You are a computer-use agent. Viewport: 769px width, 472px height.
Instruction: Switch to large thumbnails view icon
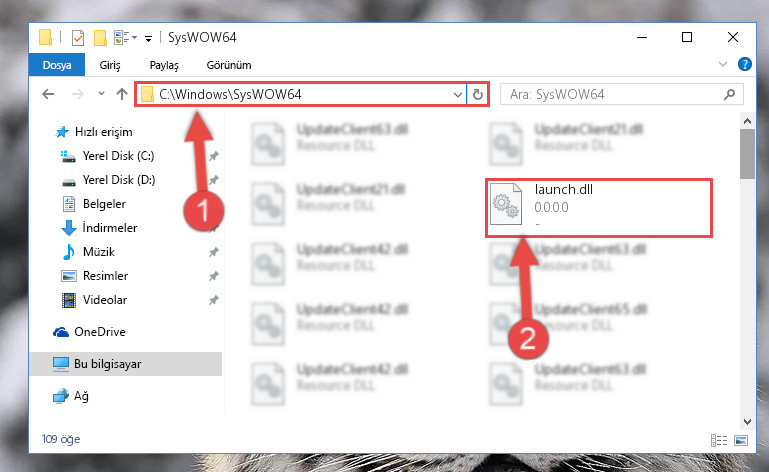pyautogui.click(x=741, y=440)
